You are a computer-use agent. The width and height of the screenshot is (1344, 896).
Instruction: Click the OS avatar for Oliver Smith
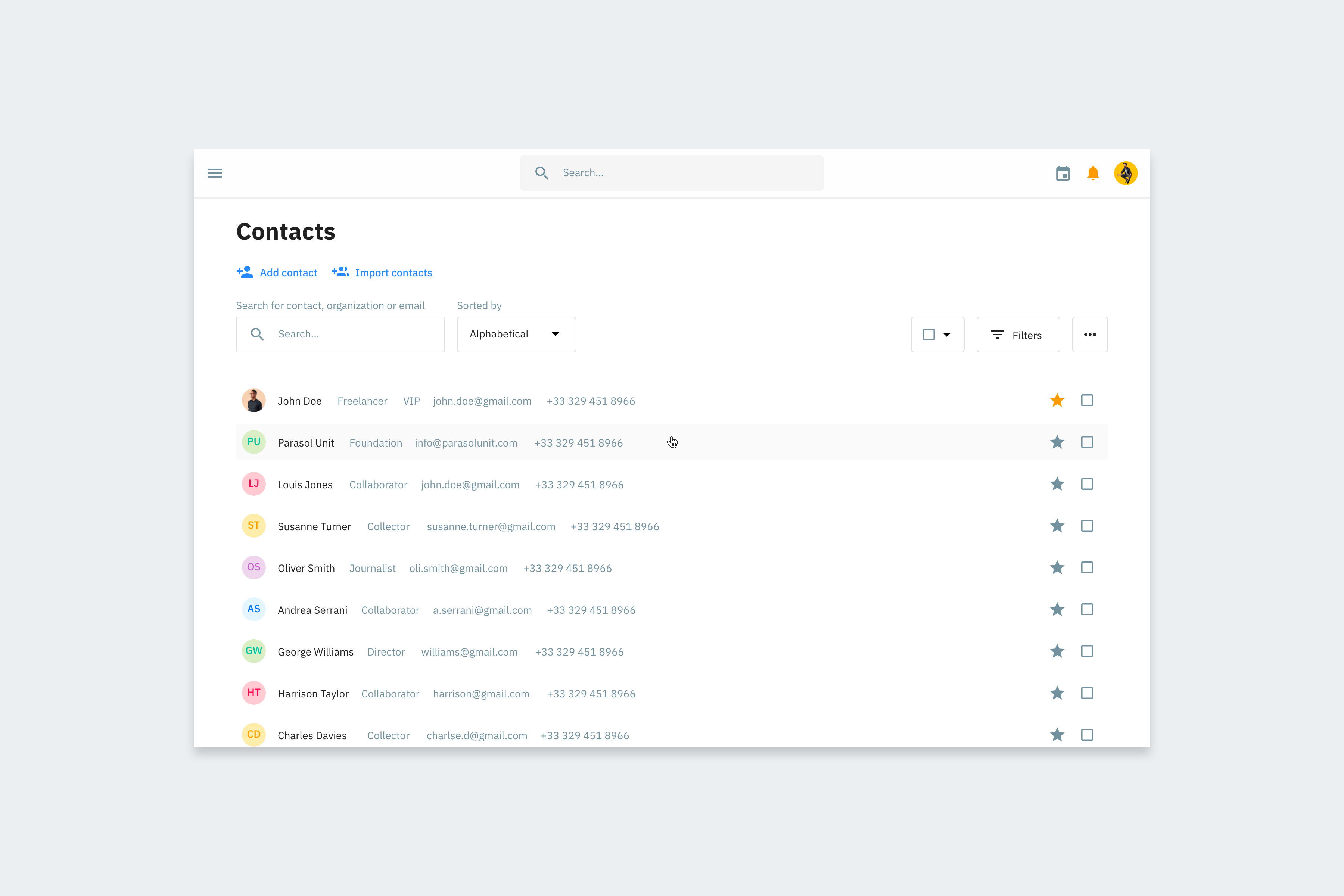click(x=254, y=567)
